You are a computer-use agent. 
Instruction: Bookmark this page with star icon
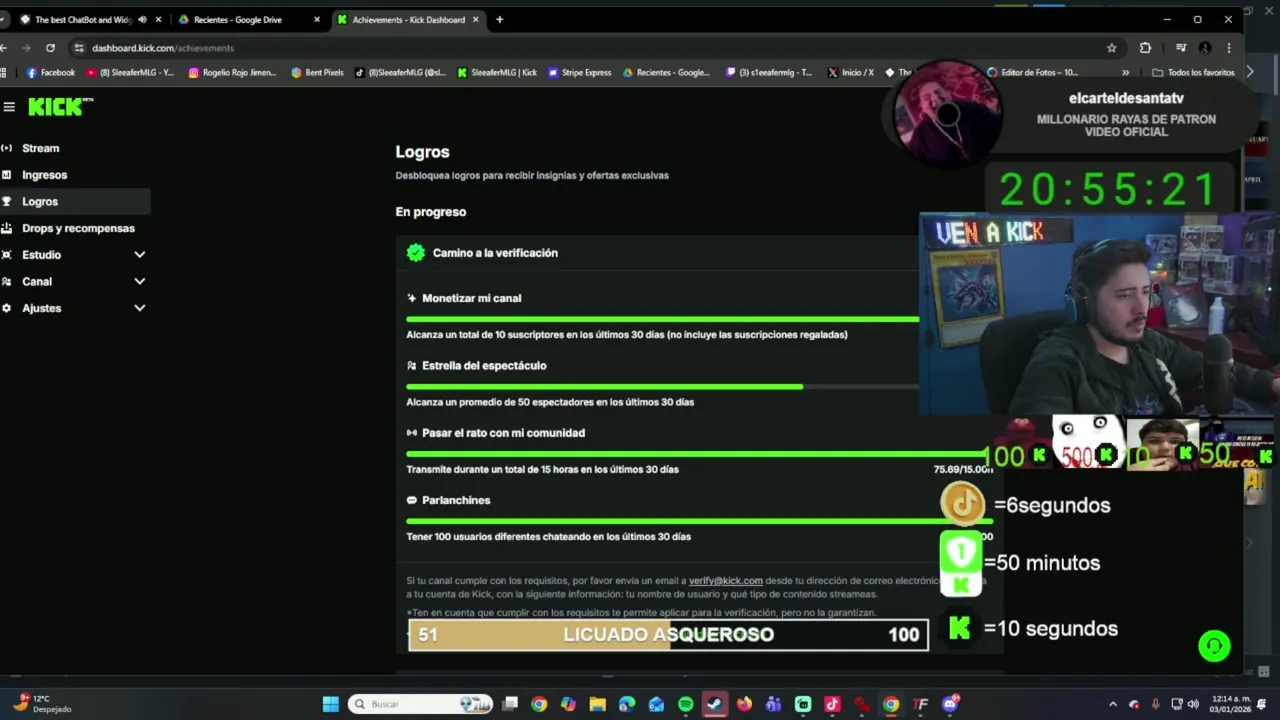[1111, 48]
